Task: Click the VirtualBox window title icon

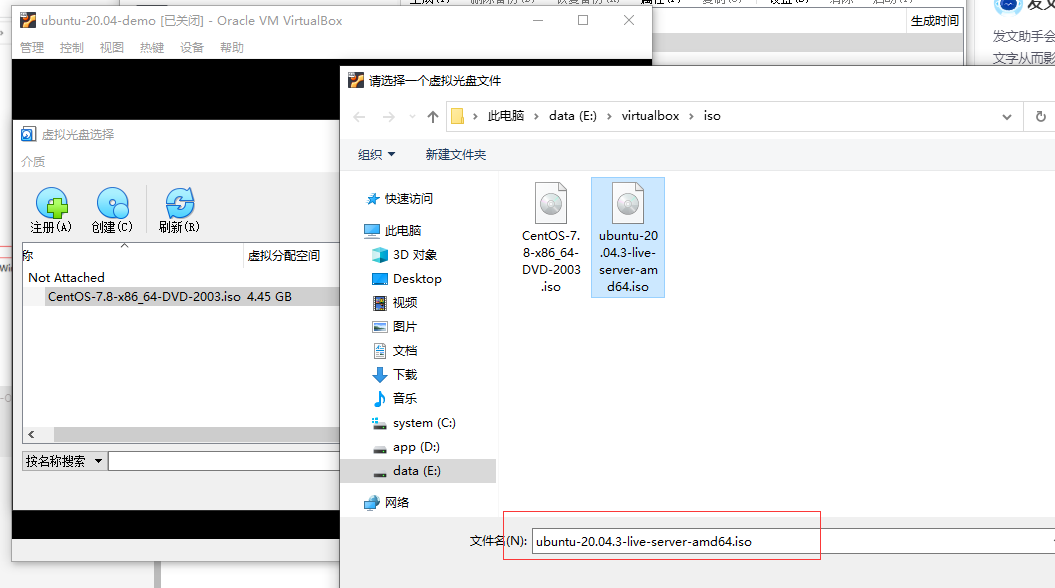Action: pos(28,20)
